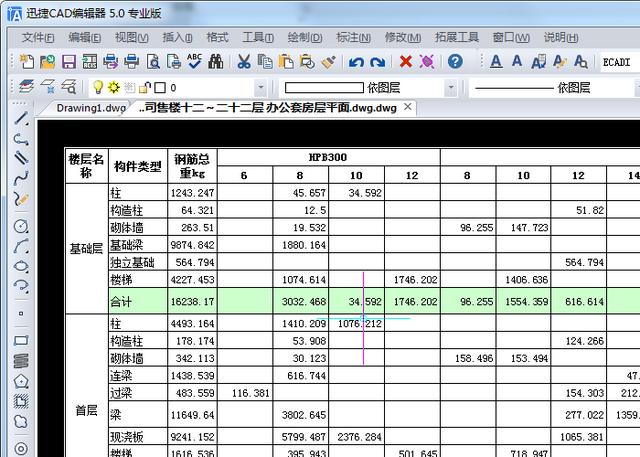This screenshot has width=640, height=457.
Task: Toggle layer lock padlock icon
Action: (145, 88)
